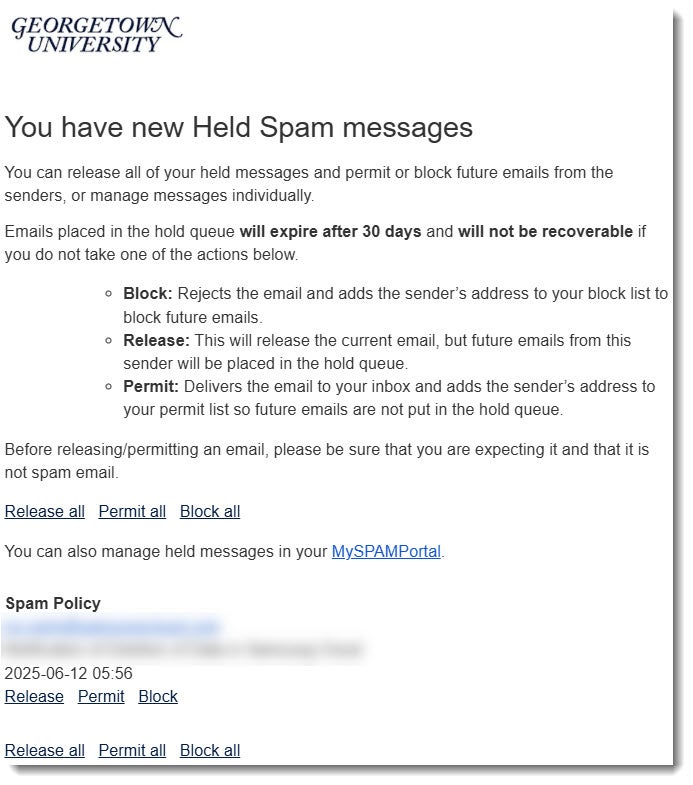Click the Georgetown University logo

pos(96,34)
